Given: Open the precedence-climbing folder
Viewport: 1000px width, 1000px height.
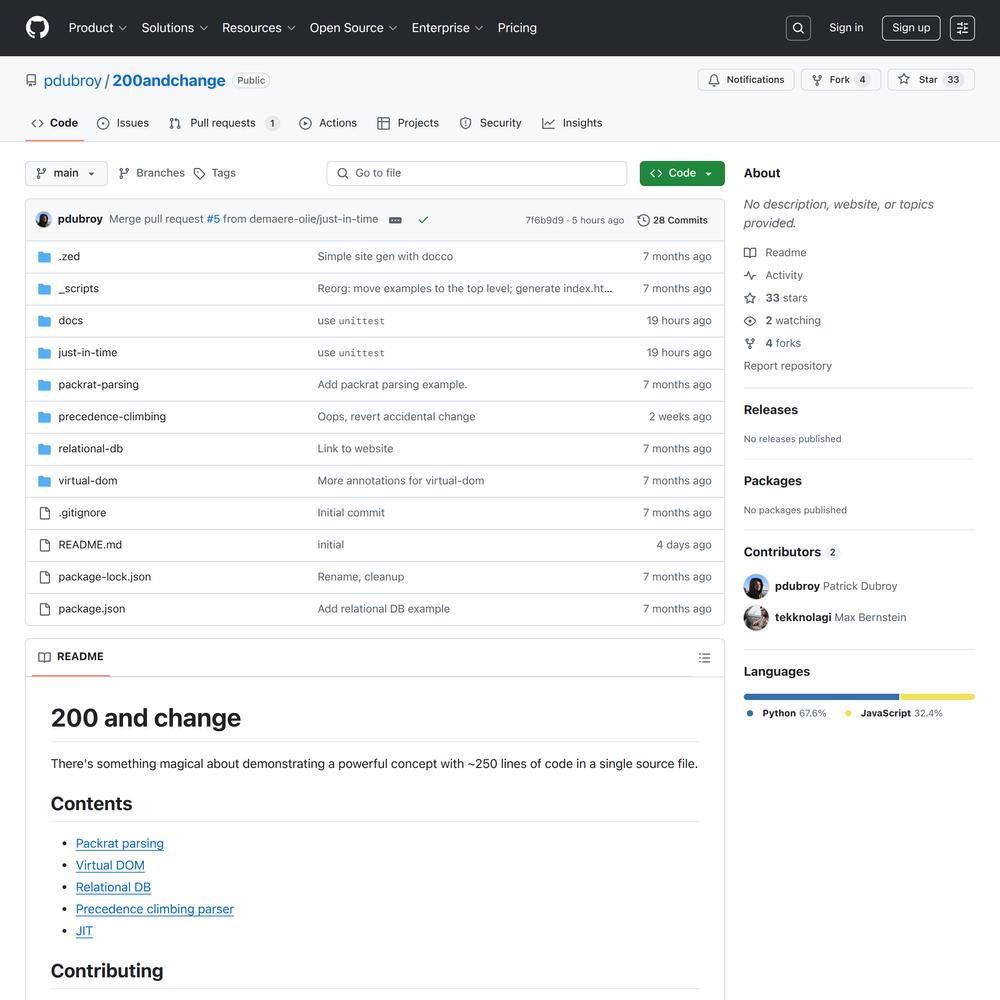Looking at the screenshot, I should 112,417.
